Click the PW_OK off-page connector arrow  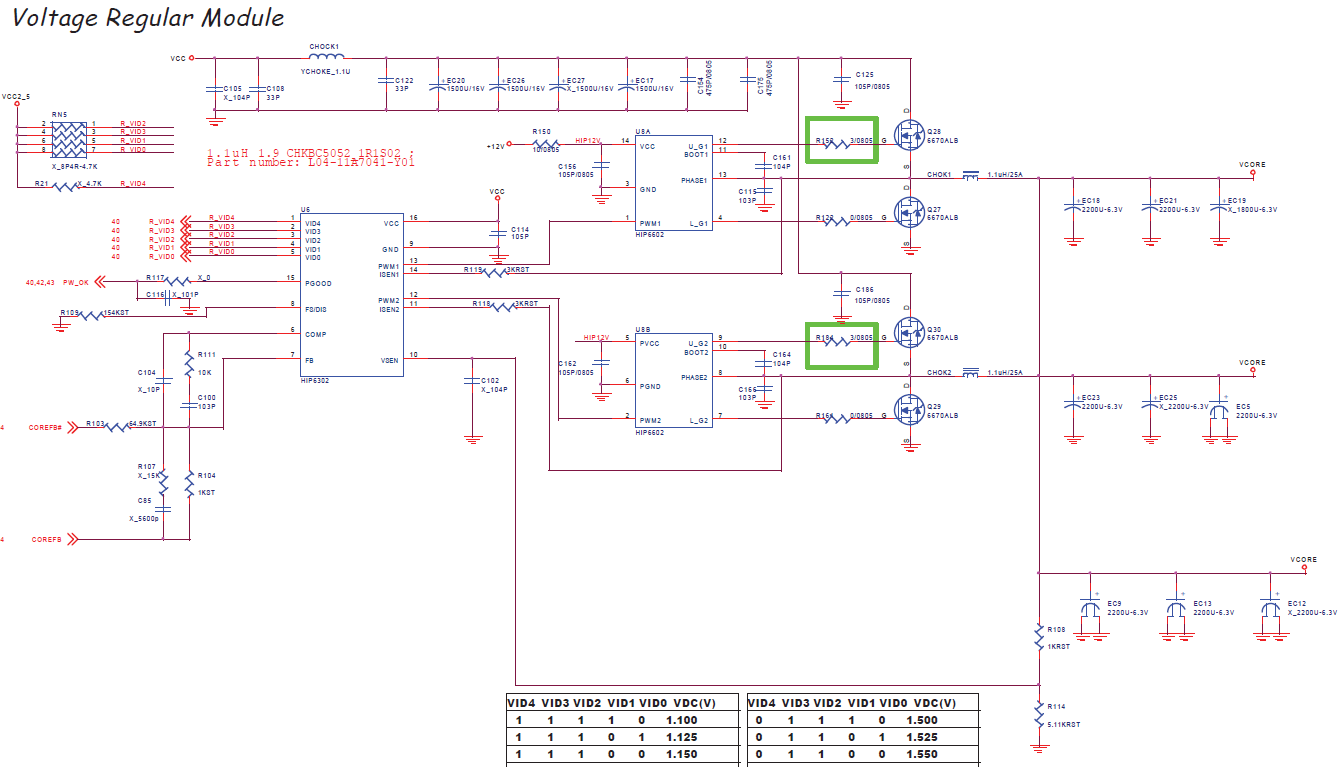[x=101, y=283]
